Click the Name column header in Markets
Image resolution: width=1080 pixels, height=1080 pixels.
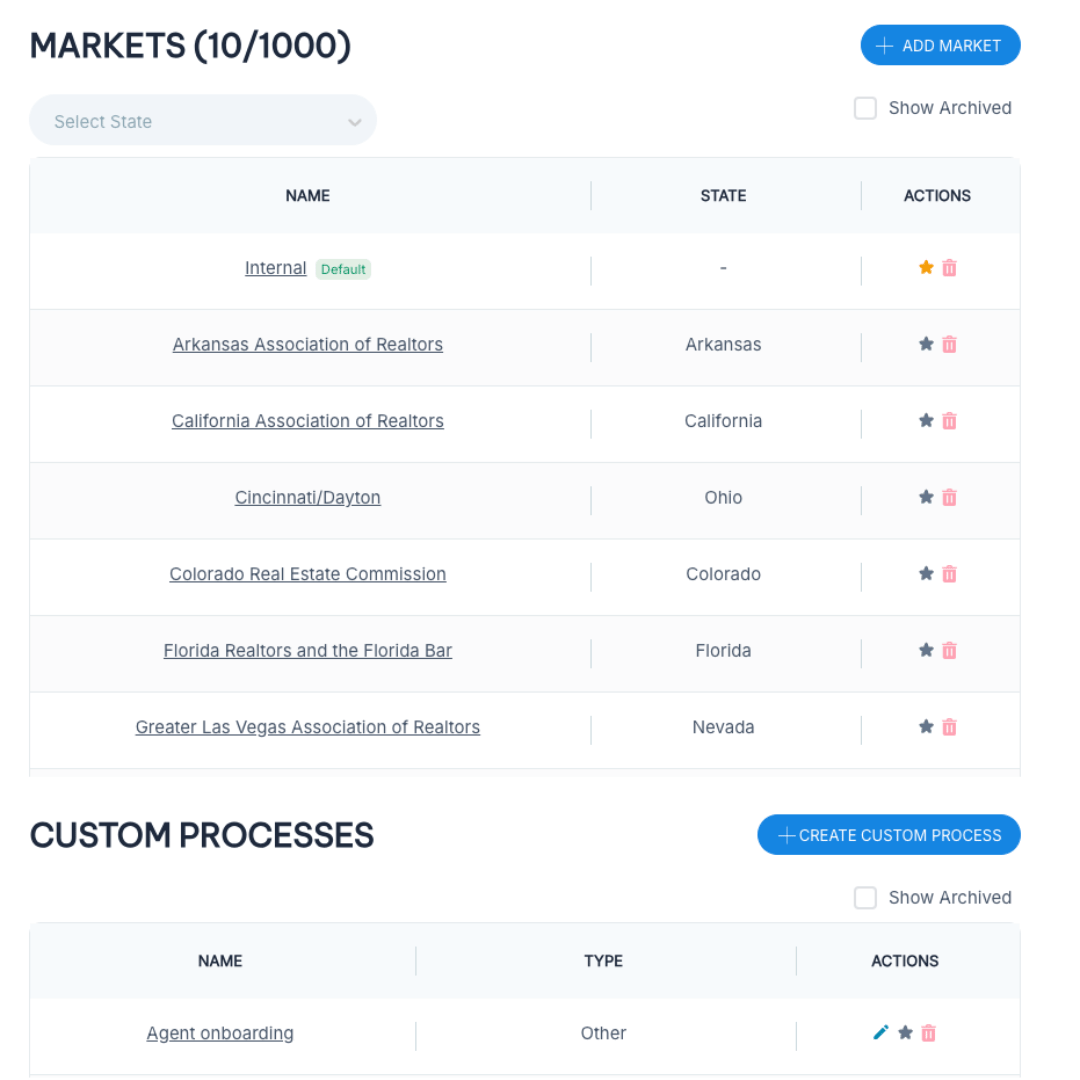308,196
